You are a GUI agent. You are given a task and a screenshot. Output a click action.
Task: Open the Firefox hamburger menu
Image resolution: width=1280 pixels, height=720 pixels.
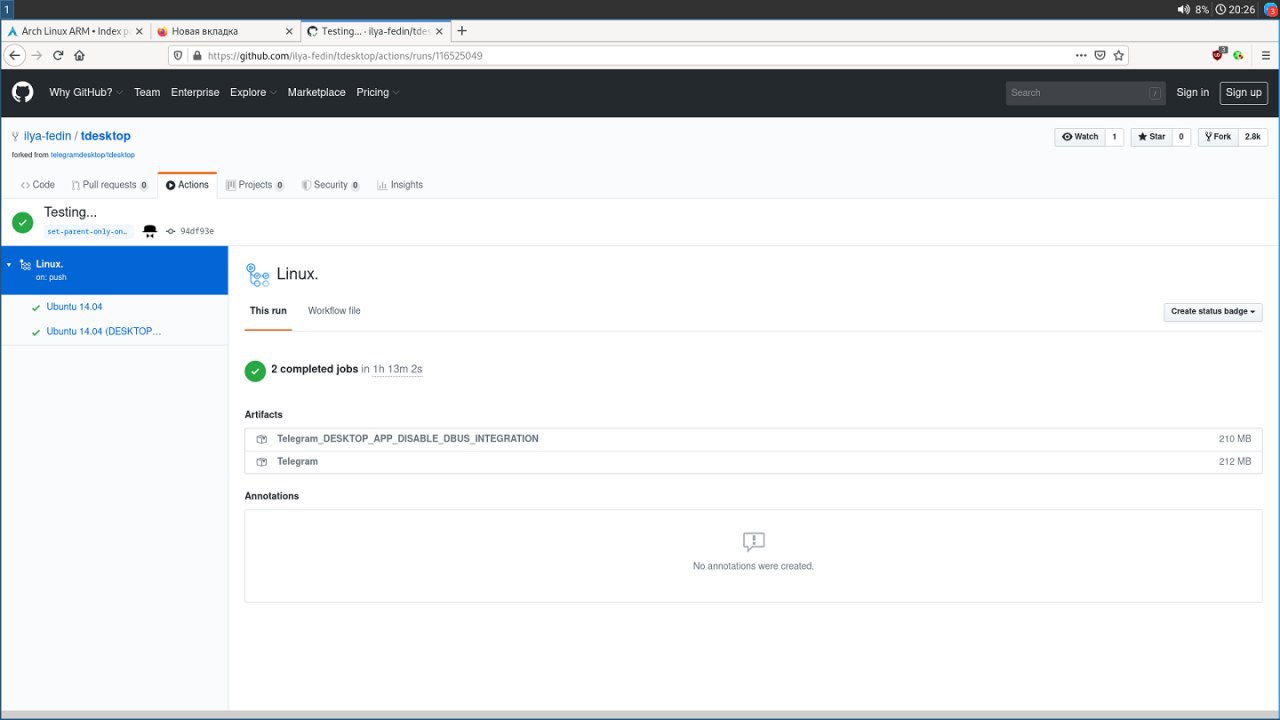click(1265, 55)
